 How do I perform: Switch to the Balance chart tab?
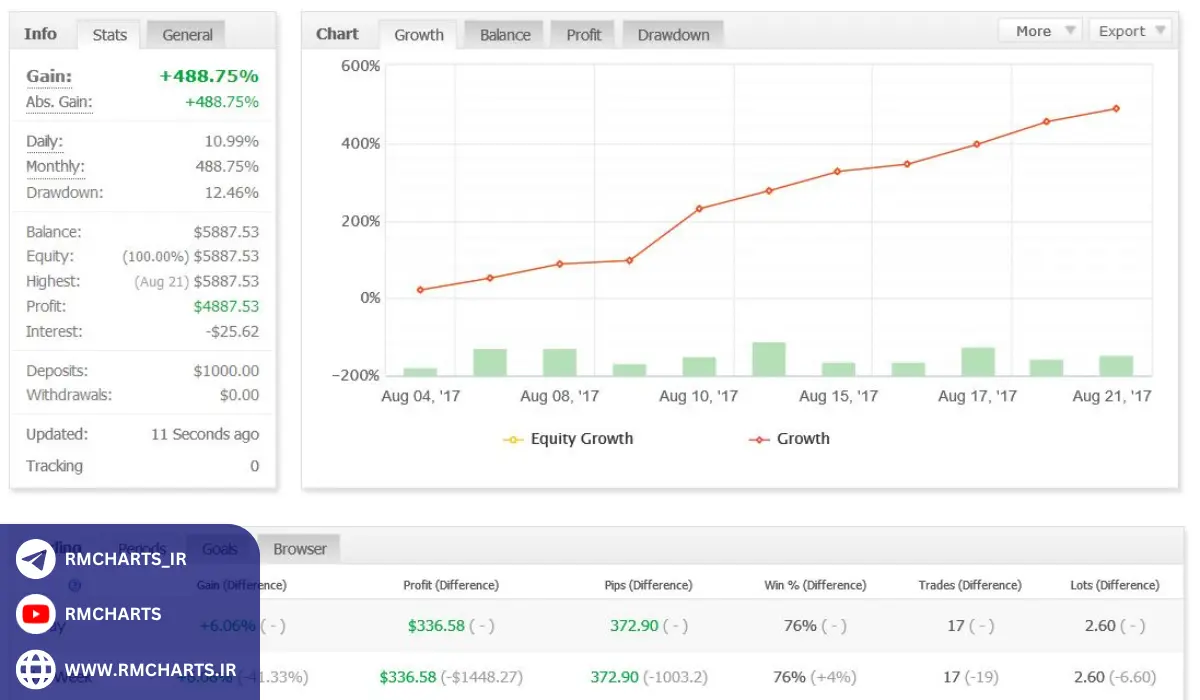point(505,35)
